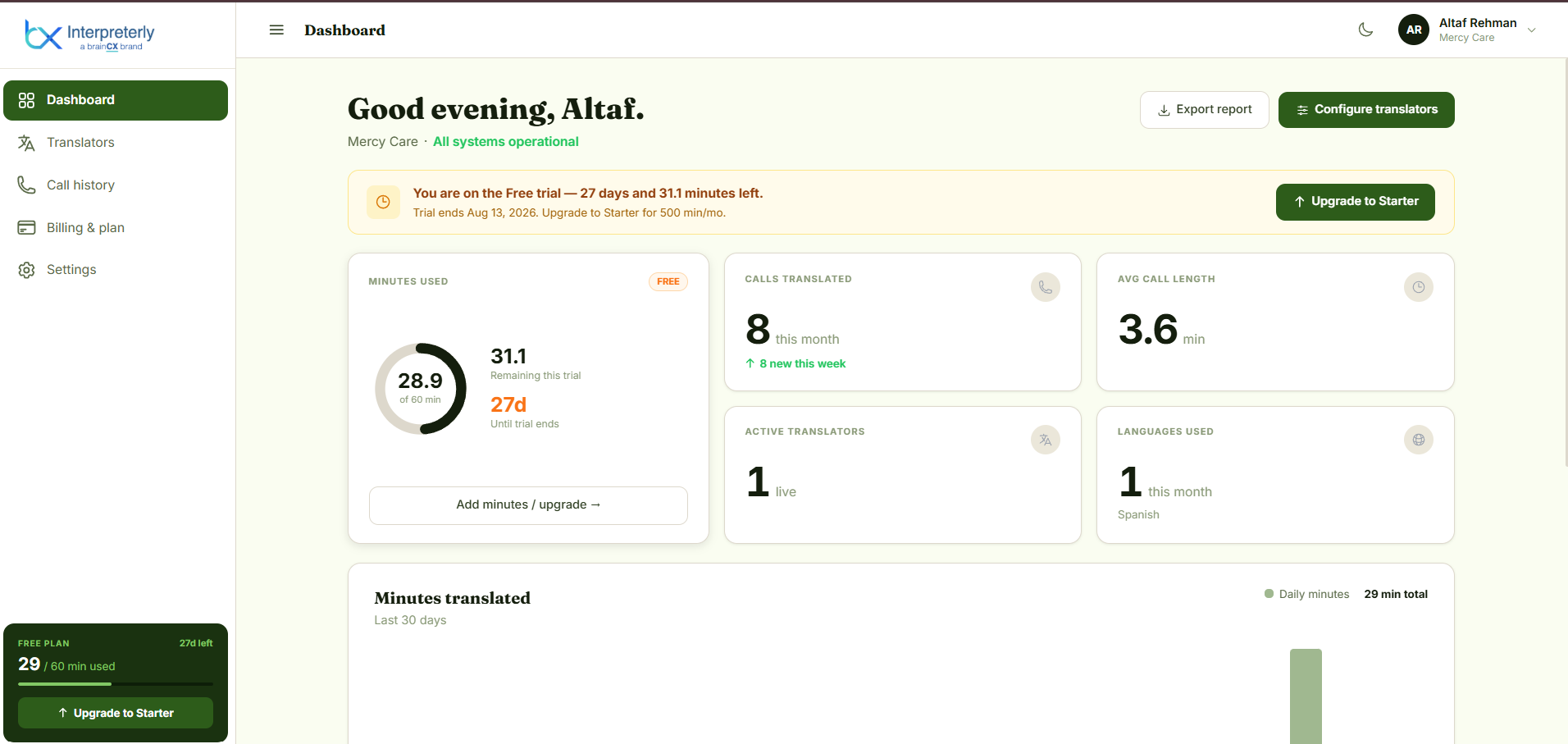Image resolution: width=1568 pixels, height=744 pixels.
Task: Click the Translators language icon in sidebar
Action: [x=26, y=143]
